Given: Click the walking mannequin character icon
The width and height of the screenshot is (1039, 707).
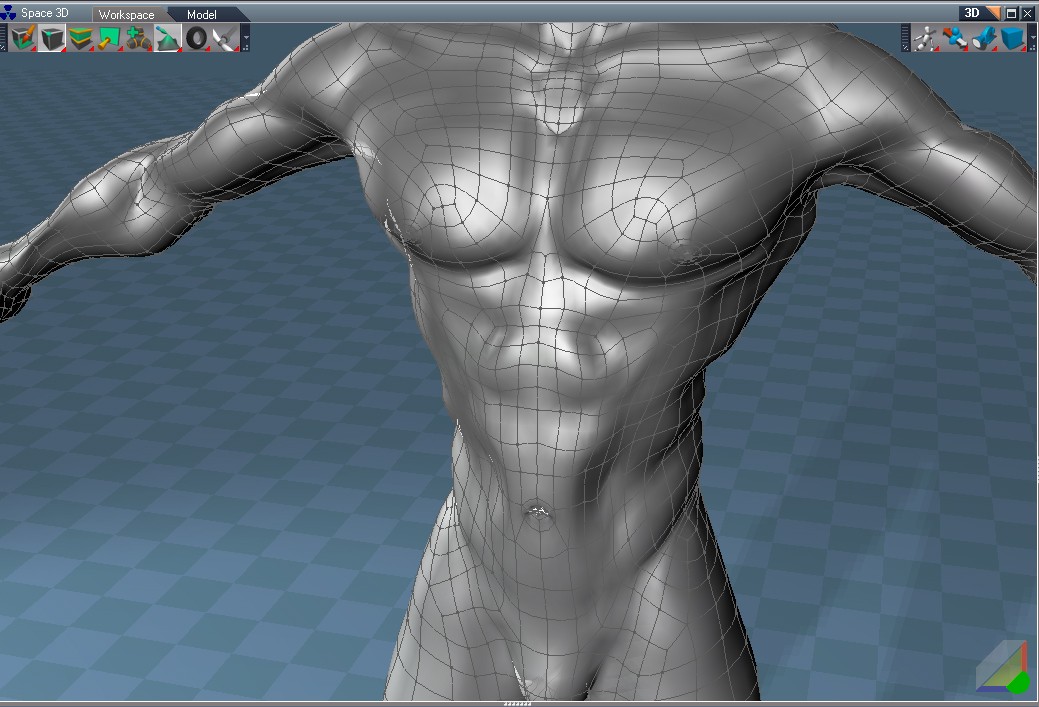Looking at the screenshot, I should pos(927,38).
